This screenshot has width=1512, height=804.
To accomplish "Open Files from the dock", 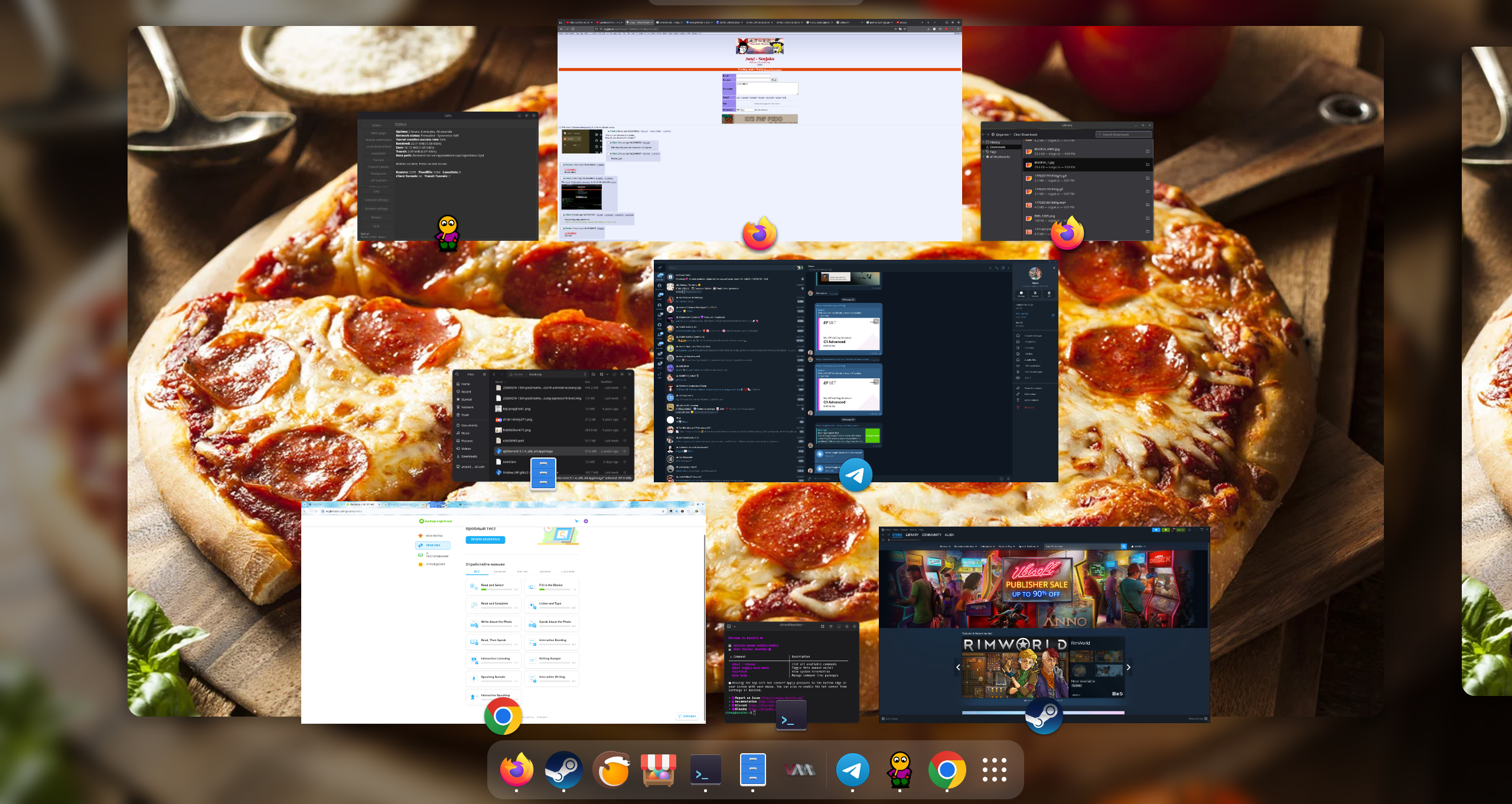I will point(752,769).
